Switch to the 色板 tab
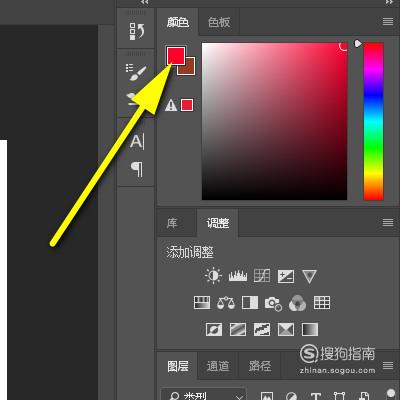 click(x=219, y=22)
